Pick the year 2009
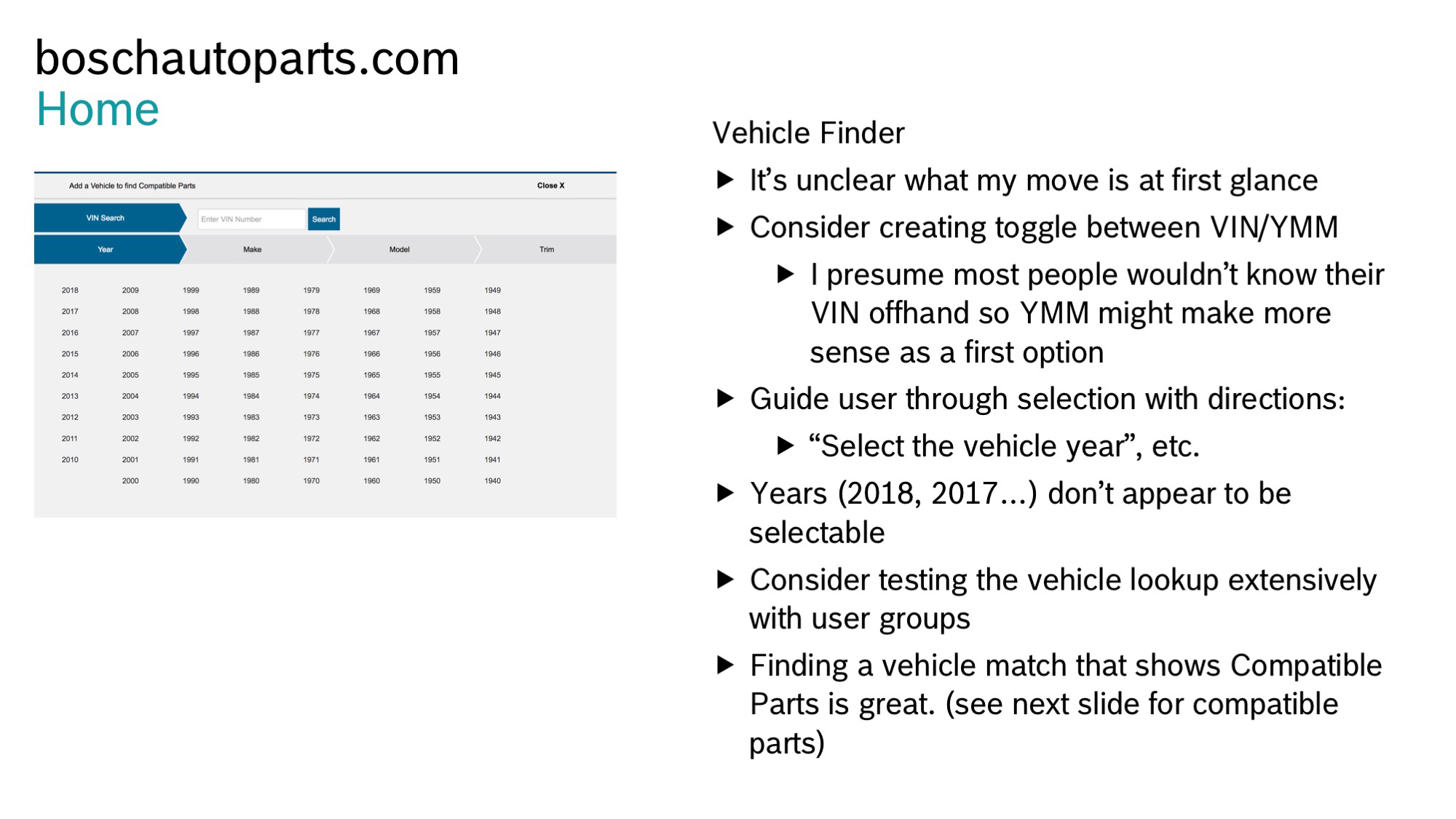This screenshot has width=1456, height=819. tap(130, 290)
